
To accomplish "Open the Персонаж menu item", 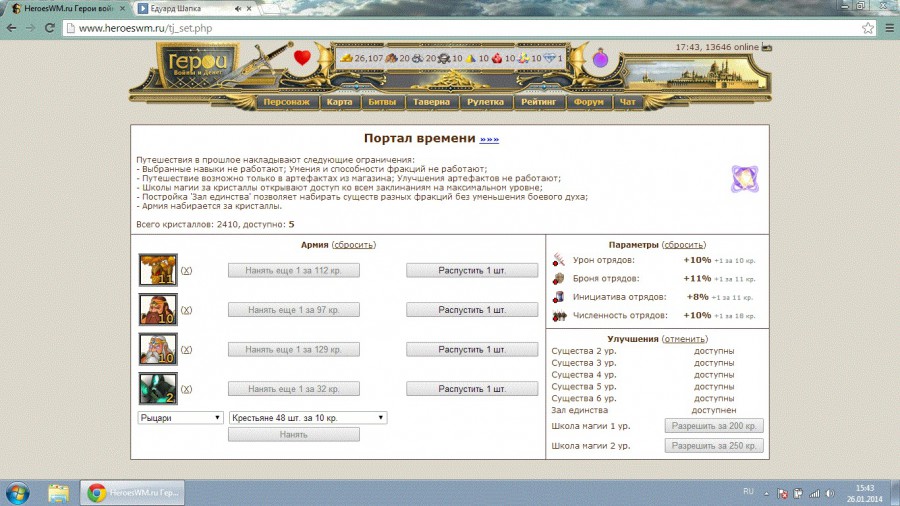I will point(287,102).
